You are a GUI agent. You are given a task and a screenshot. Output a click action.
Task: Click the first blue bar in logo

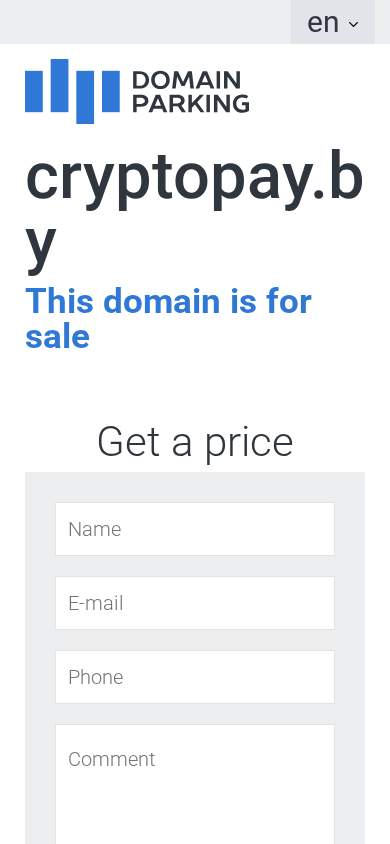(33, 92)
